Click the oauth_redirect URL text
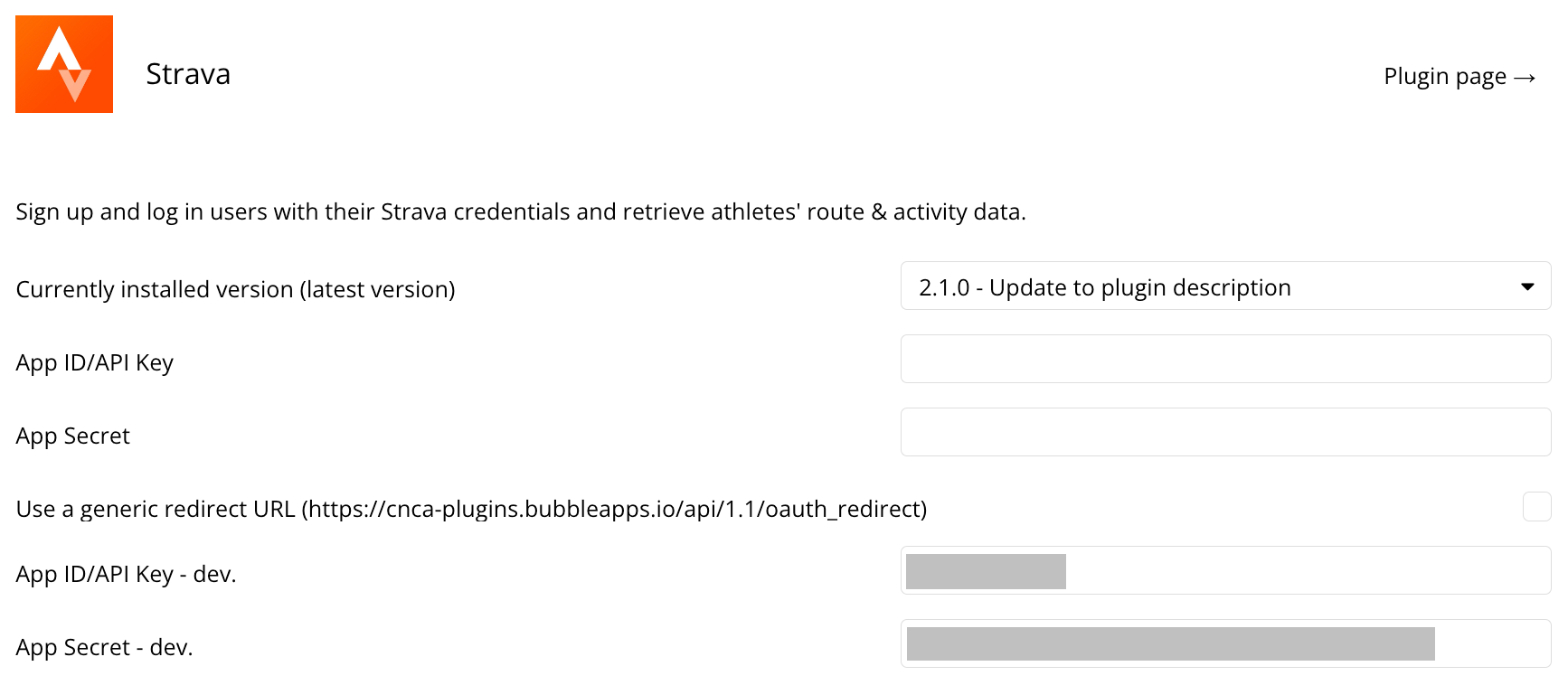This screenshot has height=685, width=1568. coord(615,509)
